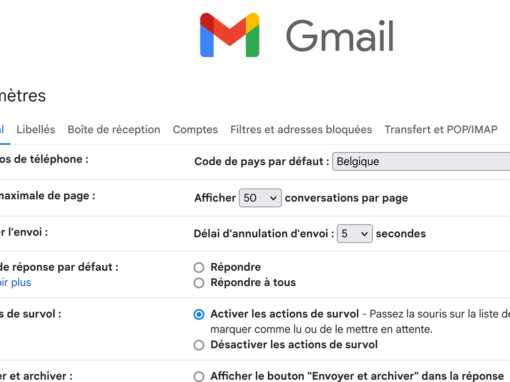Select the Répondre radio button
The width and height of the screenshot is (510, 382).
(x=199, y=267)
